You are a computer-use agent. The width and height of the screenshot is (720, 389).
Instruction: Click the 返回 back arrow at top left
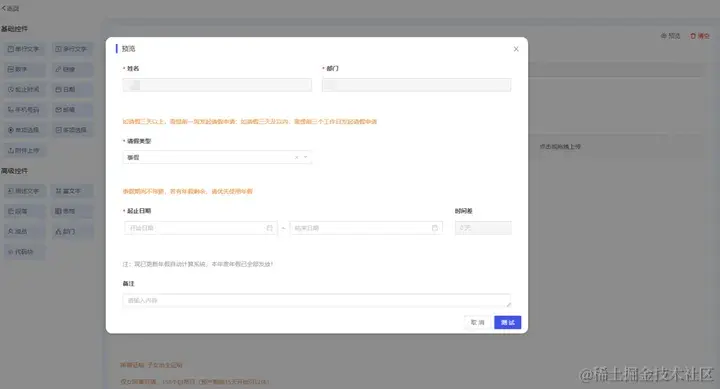[x=10, y=8]
